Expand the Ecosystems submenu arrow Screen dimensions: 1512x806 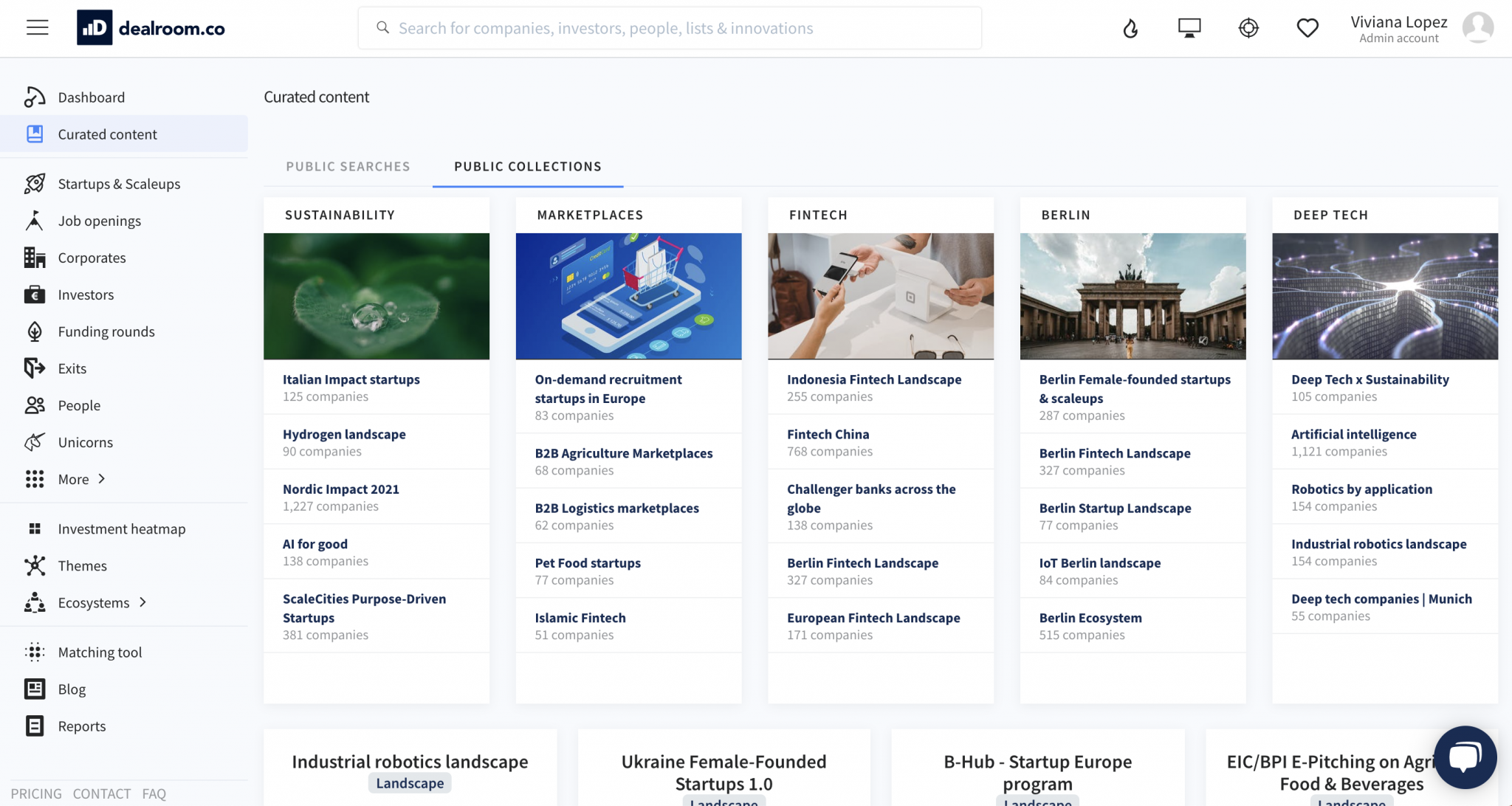pos(143,602)
